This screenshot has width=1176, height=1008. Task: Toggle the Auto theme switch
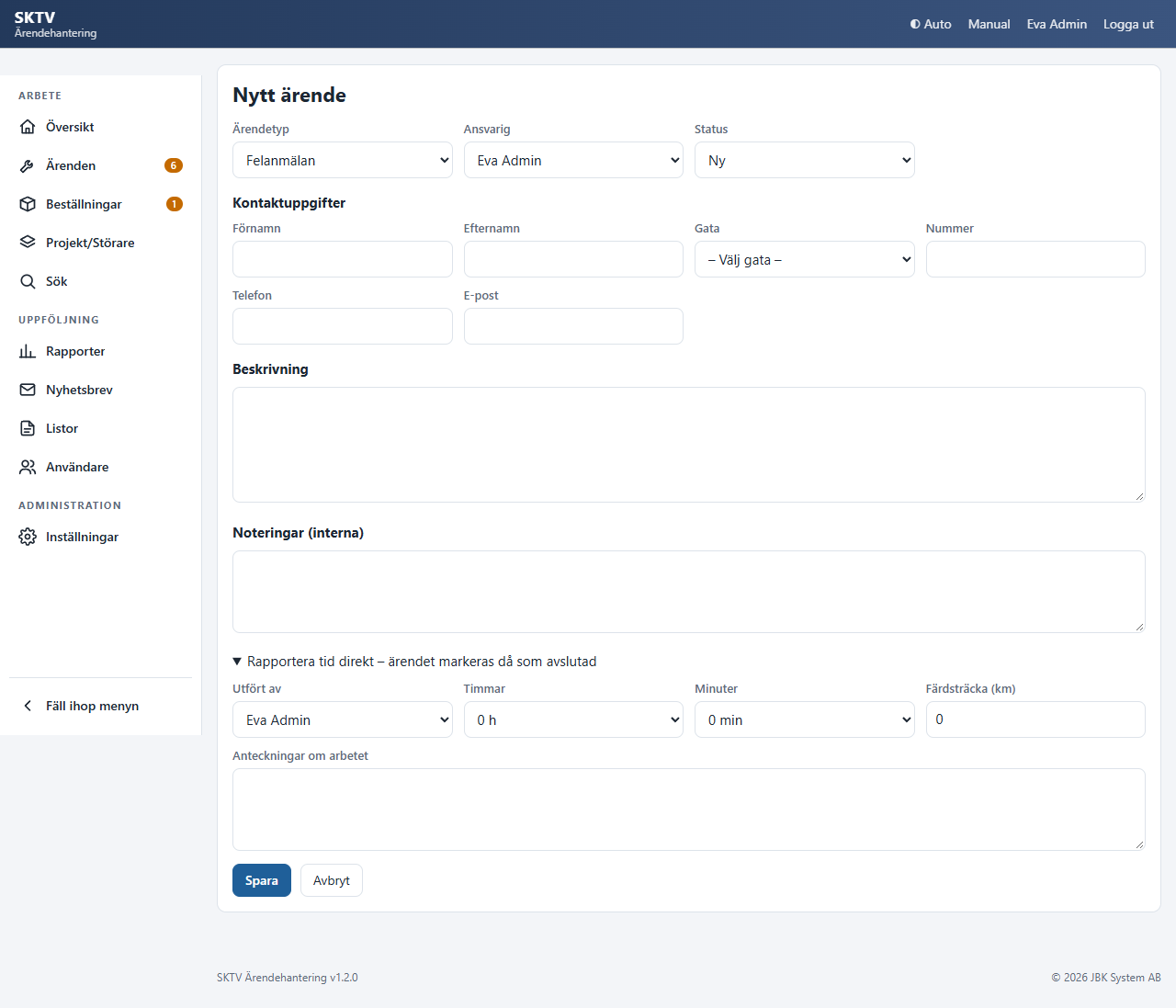[x=931, y=24]
